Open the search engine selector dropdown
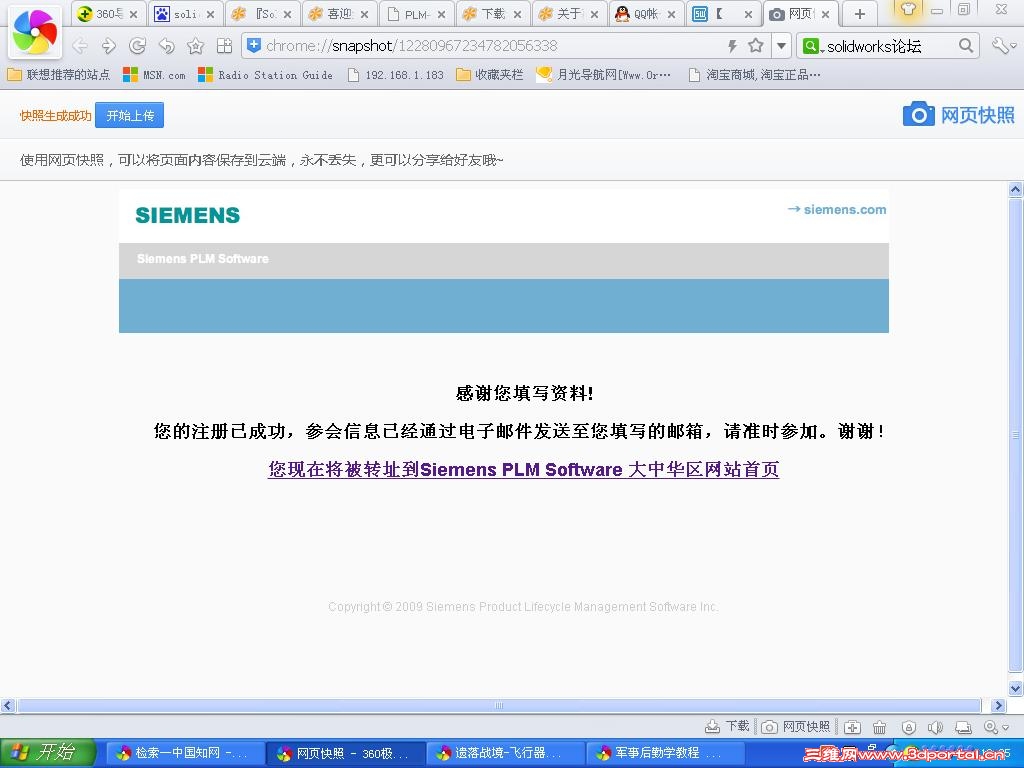Viewport: 1024px width, 768px height. tap(812, 46)
